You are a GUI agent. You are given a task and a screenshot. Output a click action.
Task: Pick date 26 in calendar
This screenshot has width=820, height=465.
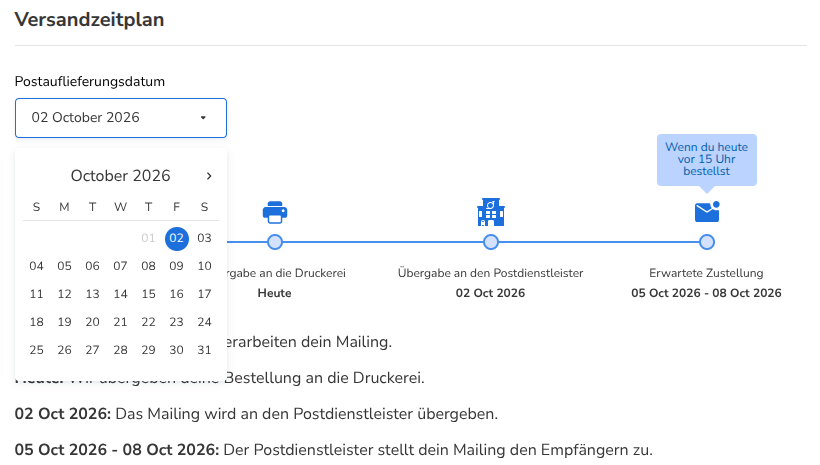click(x=64, y=350)
